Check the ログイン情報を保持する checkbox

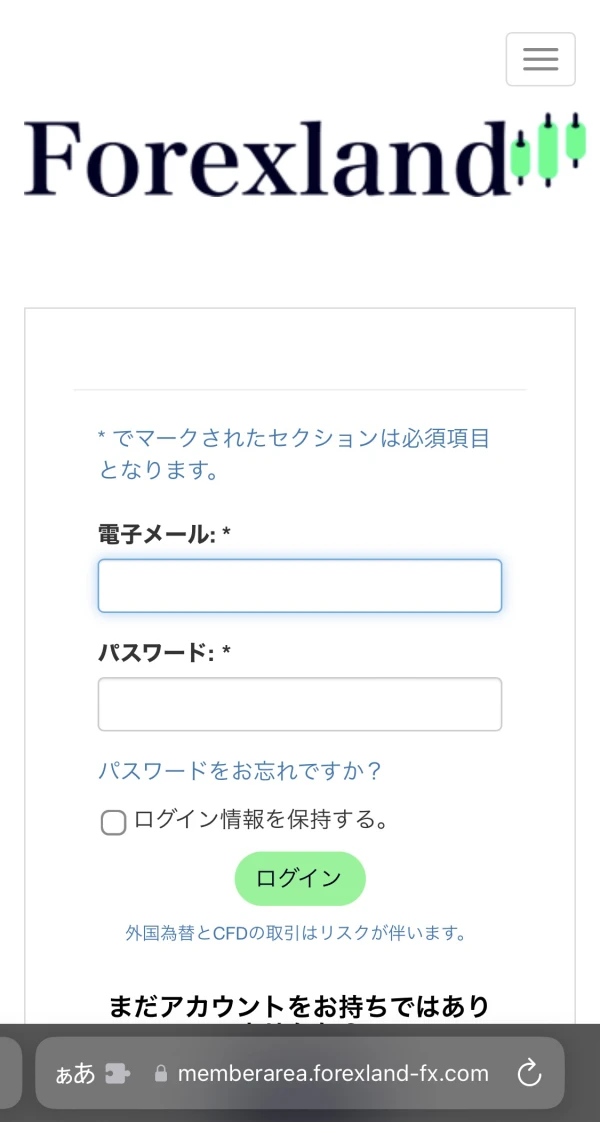click(x=113, y=822)
